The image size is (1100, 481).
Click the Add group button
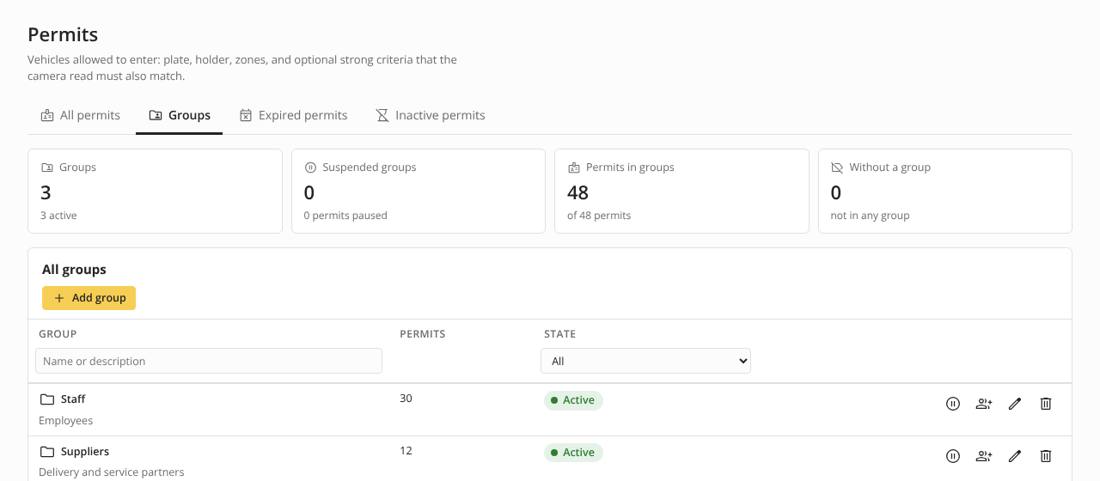tap(89, 298)
